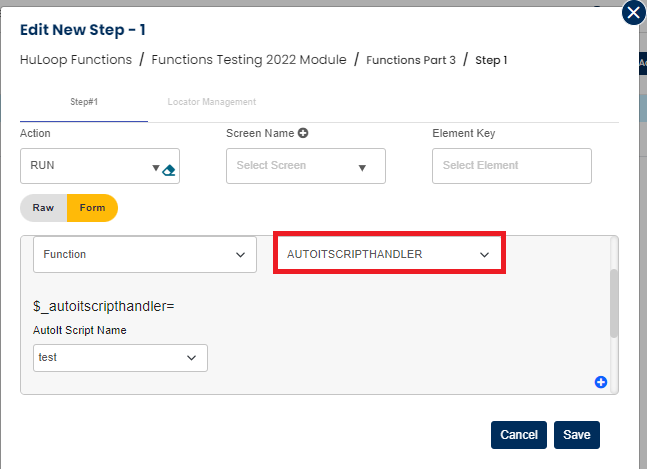The width and height of the screenshot is (647, 469).
Task: Expand the AutoIt Script Name dropdown
Action: tap(120, 358)
